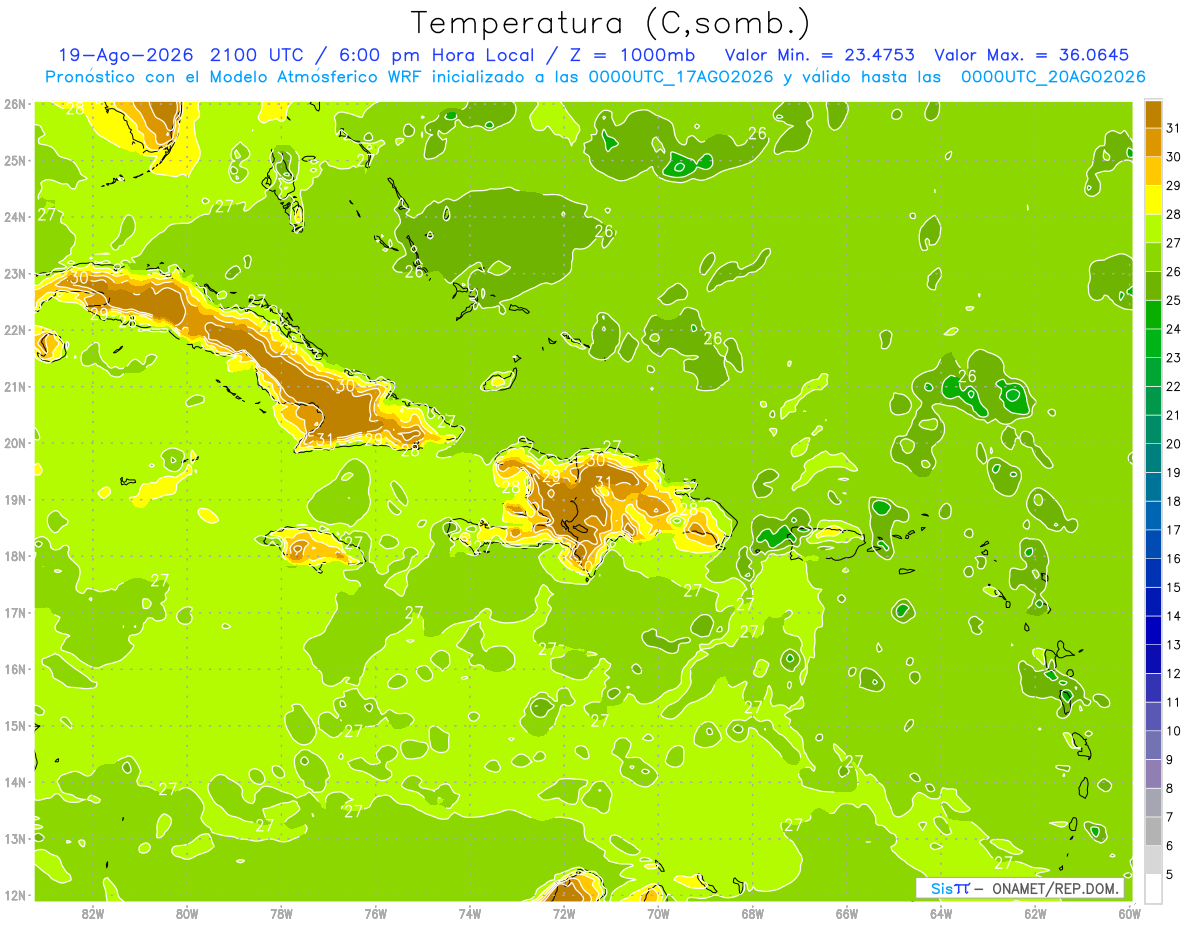Image resolution: width=1200 pixels, height=927 pixels.
Task: Click the "13N" latitude axis label
Action: click(x=15, y=838)
